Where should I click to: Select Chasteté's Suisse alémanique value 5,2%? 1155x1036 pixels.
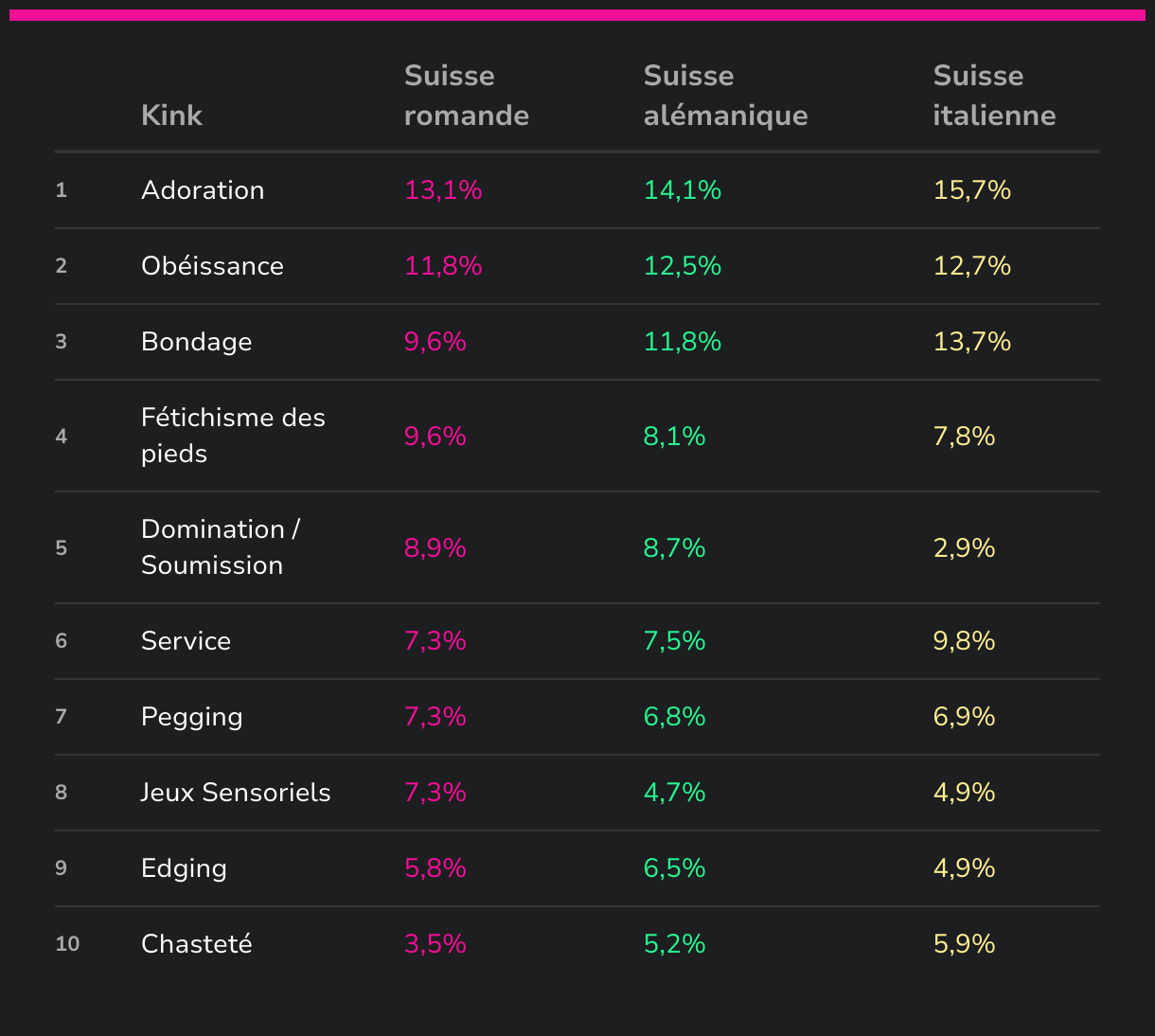674,944
